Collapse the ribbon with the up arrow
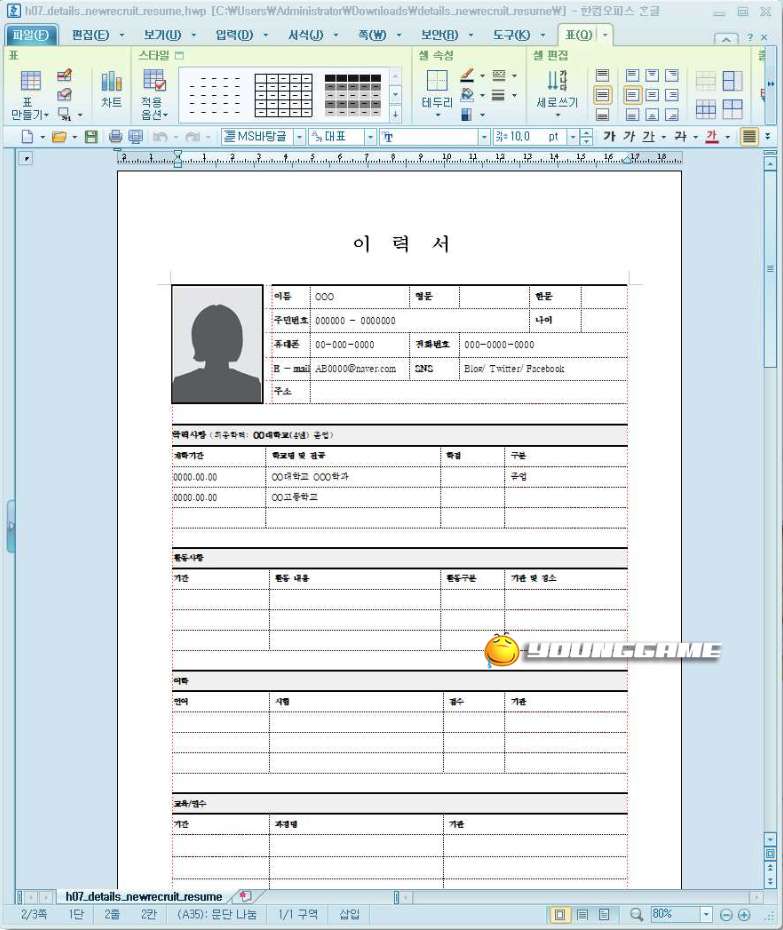The height and width of the screenshot is (930, 783). pos(726,39)
